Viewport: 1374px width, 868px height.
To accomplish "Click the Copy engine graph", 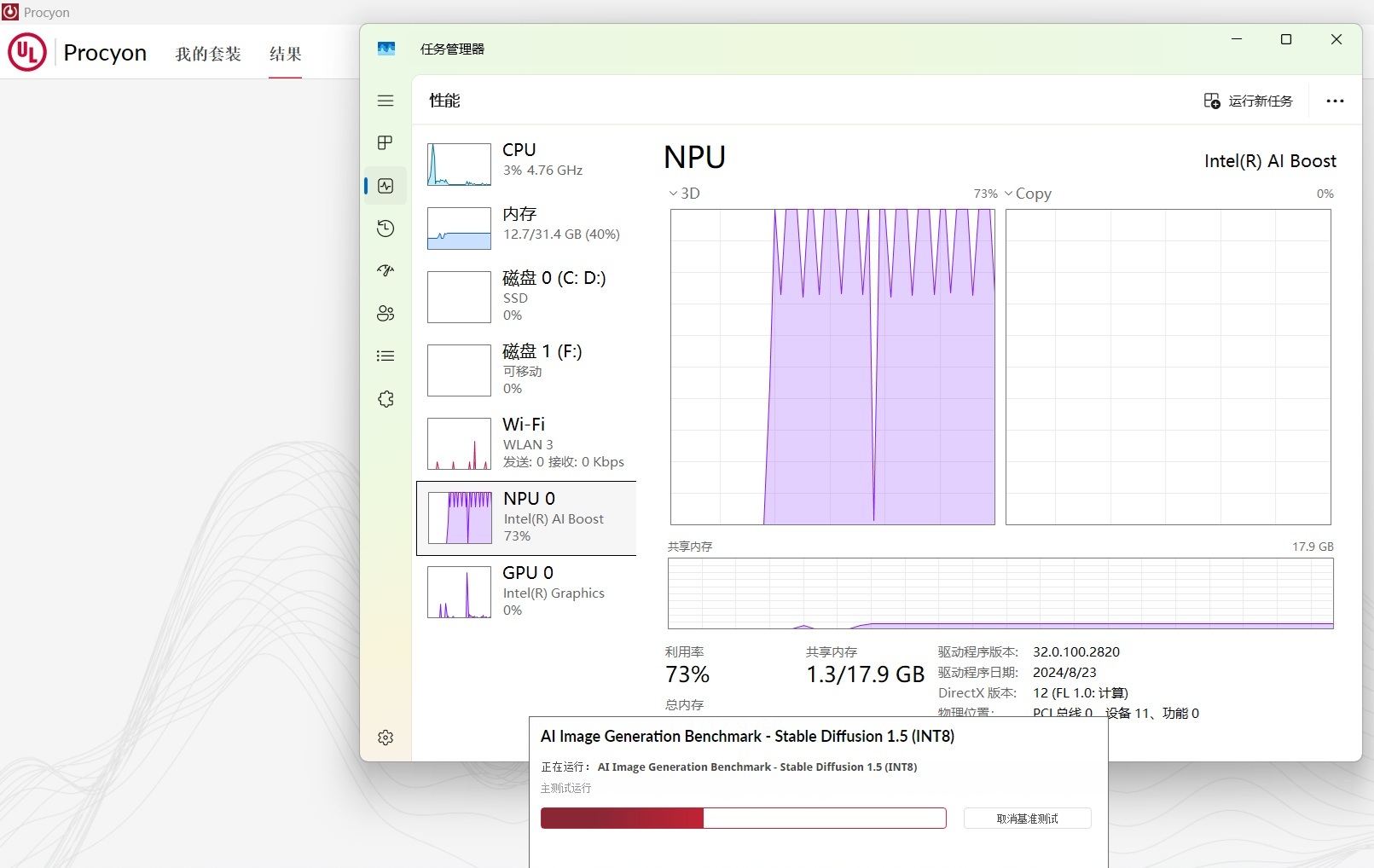I will (1168, 367).
